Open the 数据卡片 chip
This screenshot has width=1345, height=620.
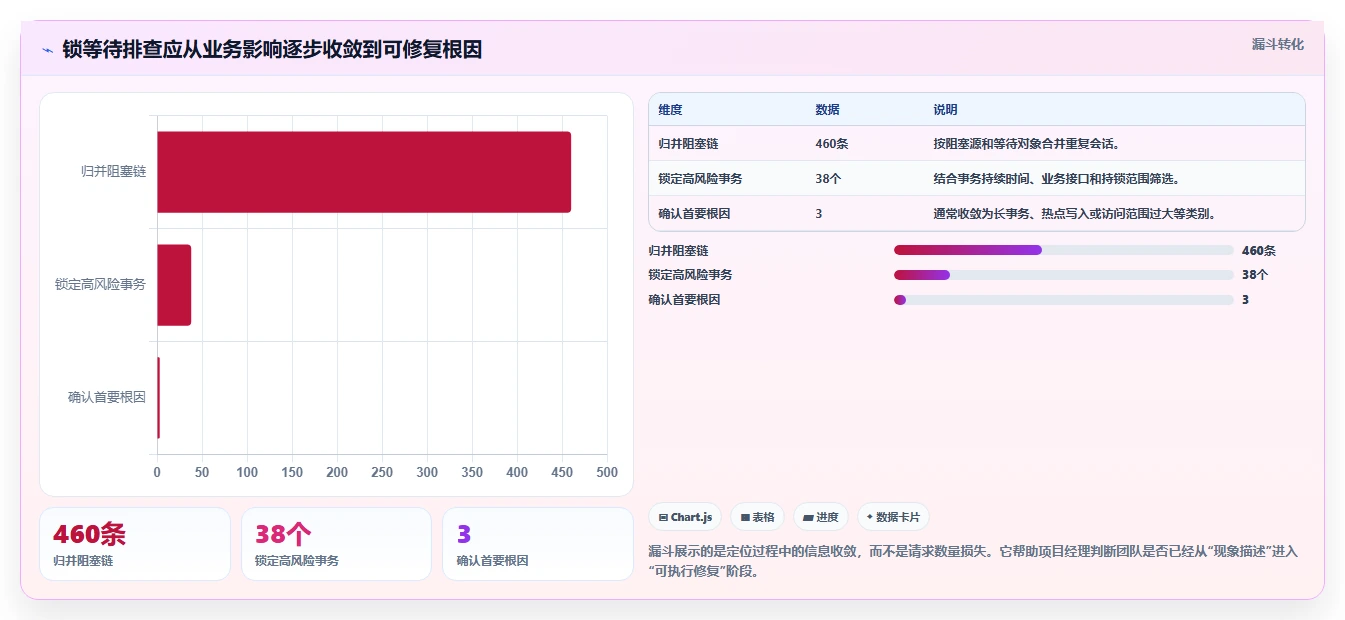tap(894, 517)
